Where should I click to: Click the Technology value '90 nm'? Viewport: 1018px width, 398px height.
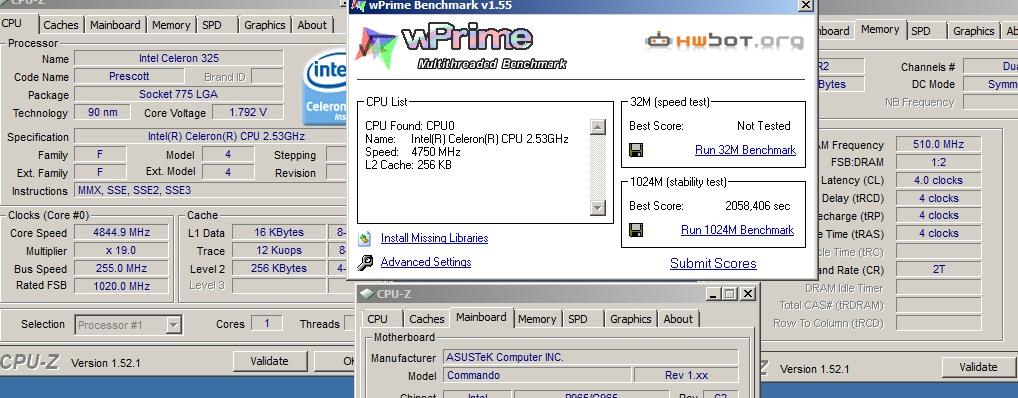click(x=103, y=112)
